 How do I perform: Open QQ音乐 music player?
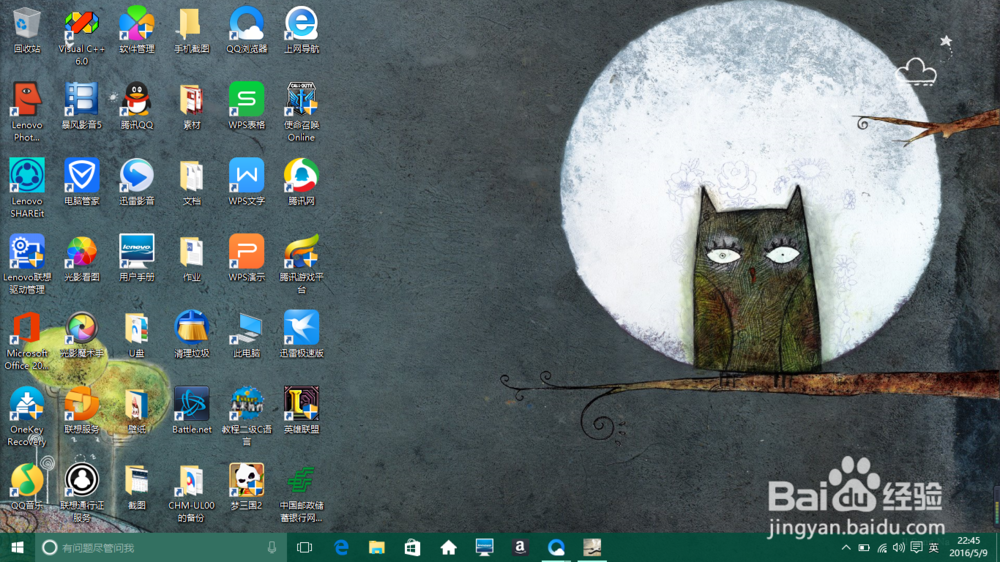point(27,487)
